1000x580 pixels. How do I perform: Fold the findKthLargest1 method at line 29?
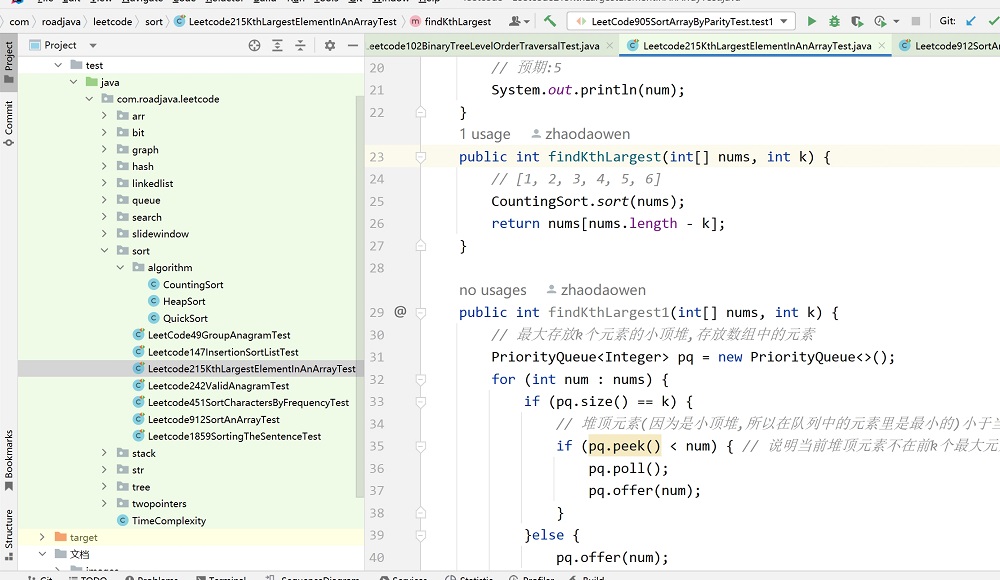pyautogui.click(x=421, y=312)
